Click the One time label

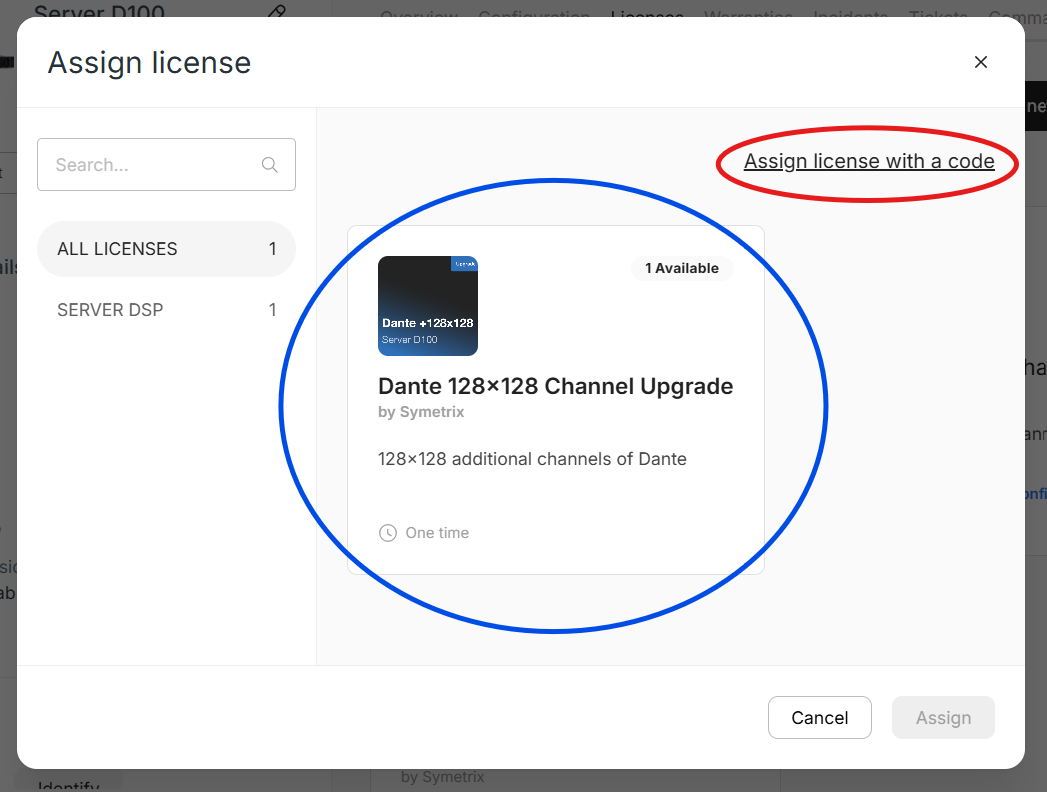[437, 533]
